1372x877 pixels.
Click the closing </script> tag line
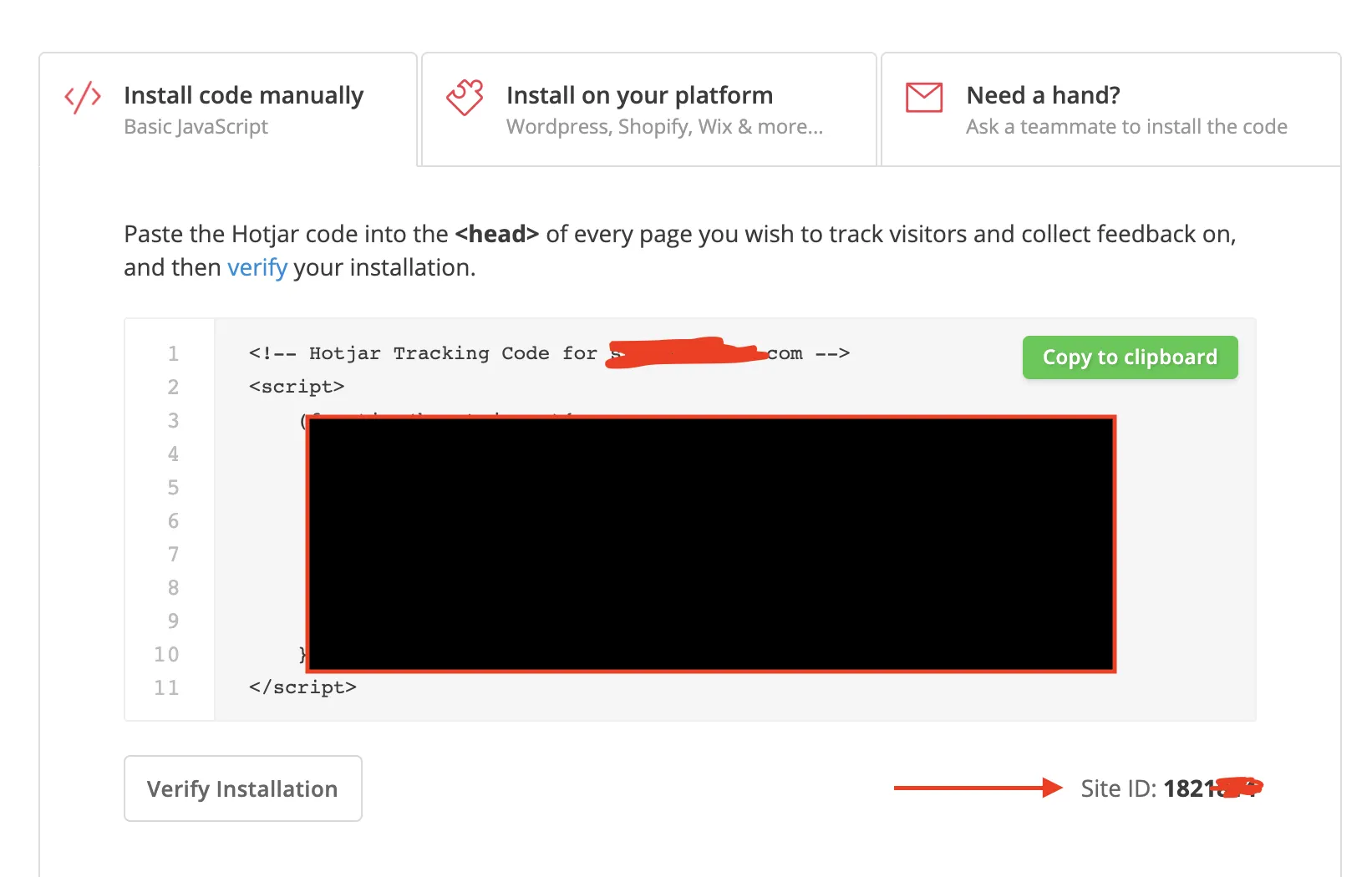(302, 687)
